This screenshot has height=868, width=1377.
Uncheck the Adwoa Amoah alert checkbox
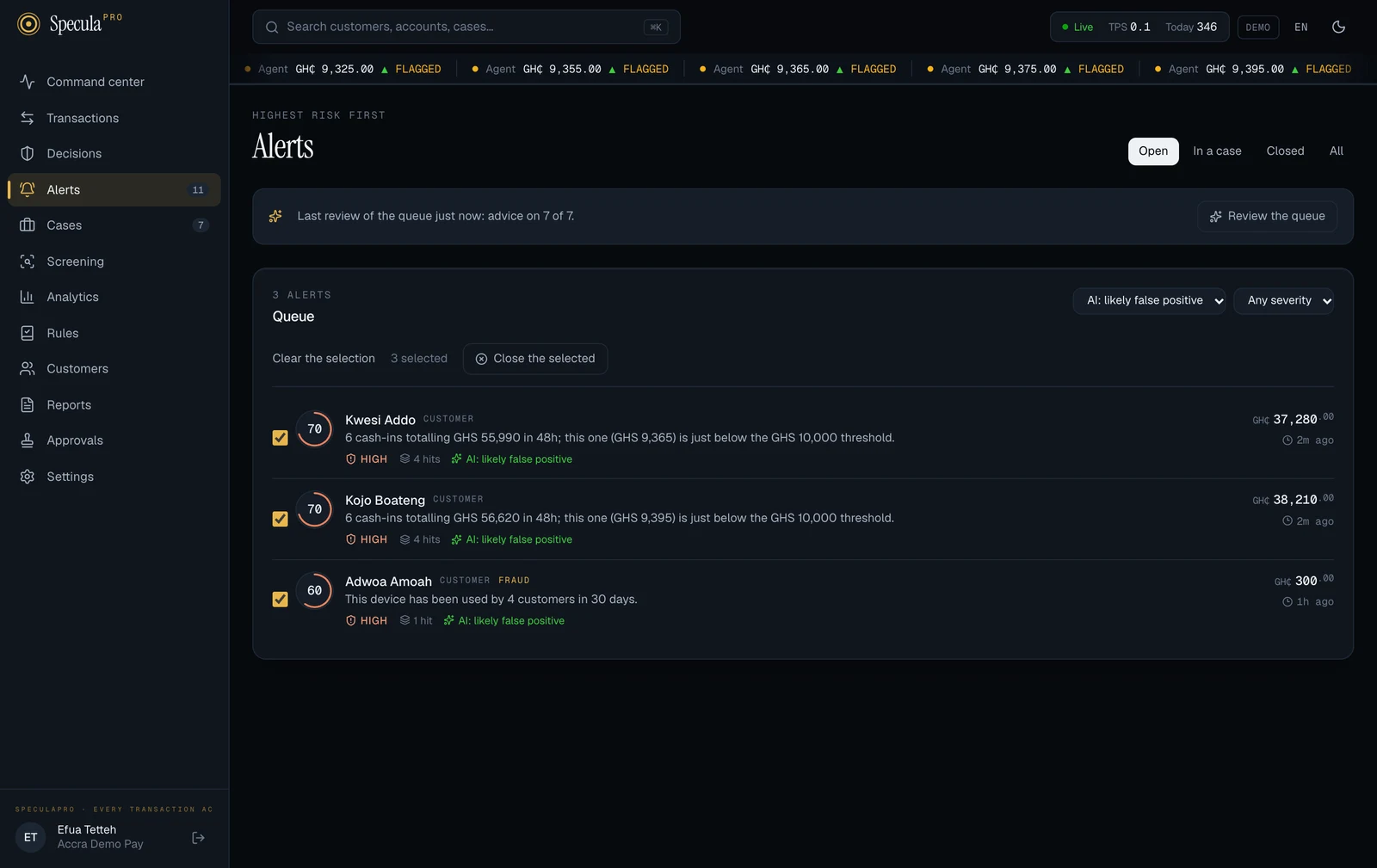tap(280, 600)
